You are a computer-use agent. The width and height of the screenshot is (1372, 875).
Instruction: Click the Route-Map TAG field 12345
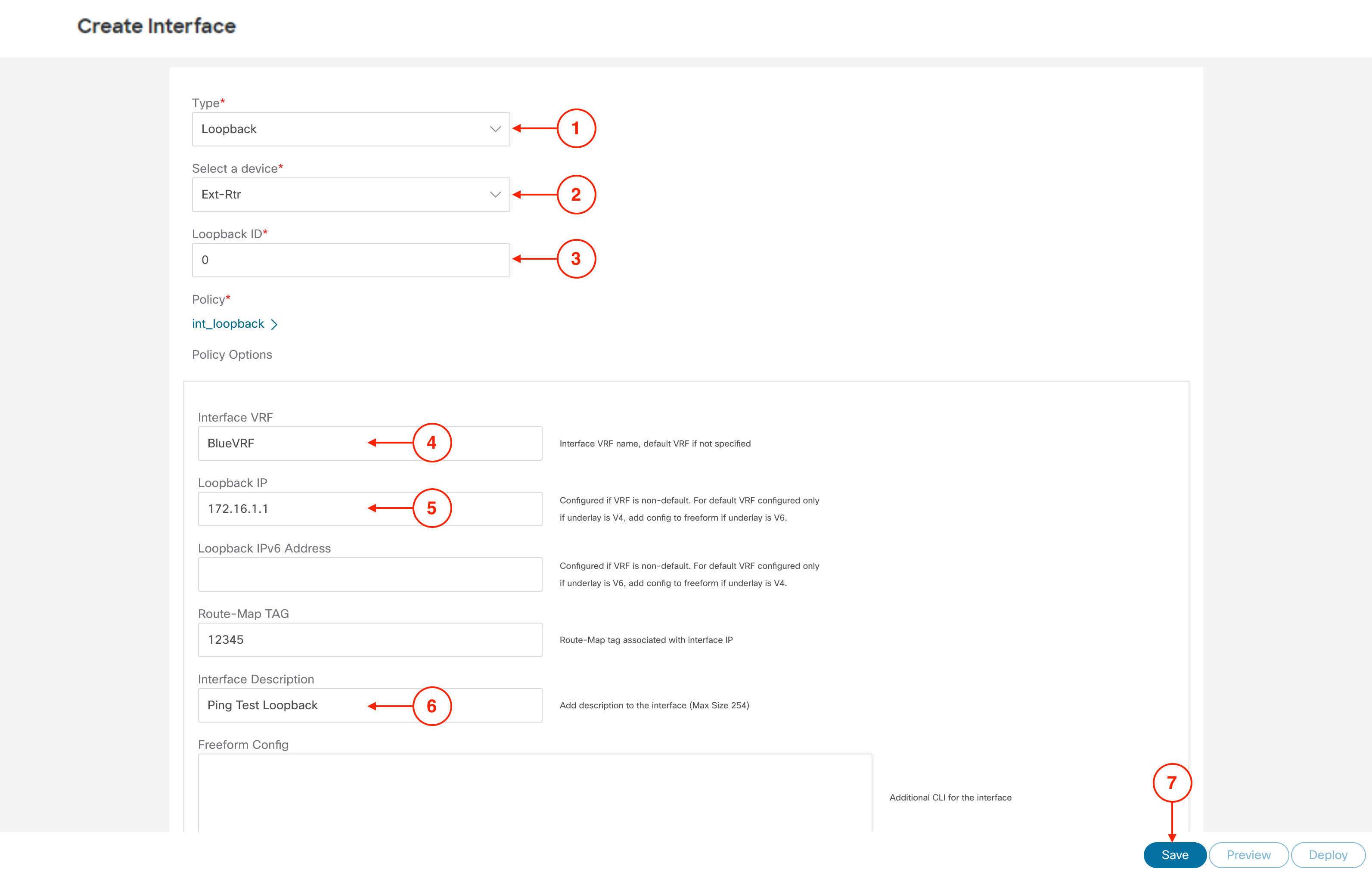coord(370,640)
